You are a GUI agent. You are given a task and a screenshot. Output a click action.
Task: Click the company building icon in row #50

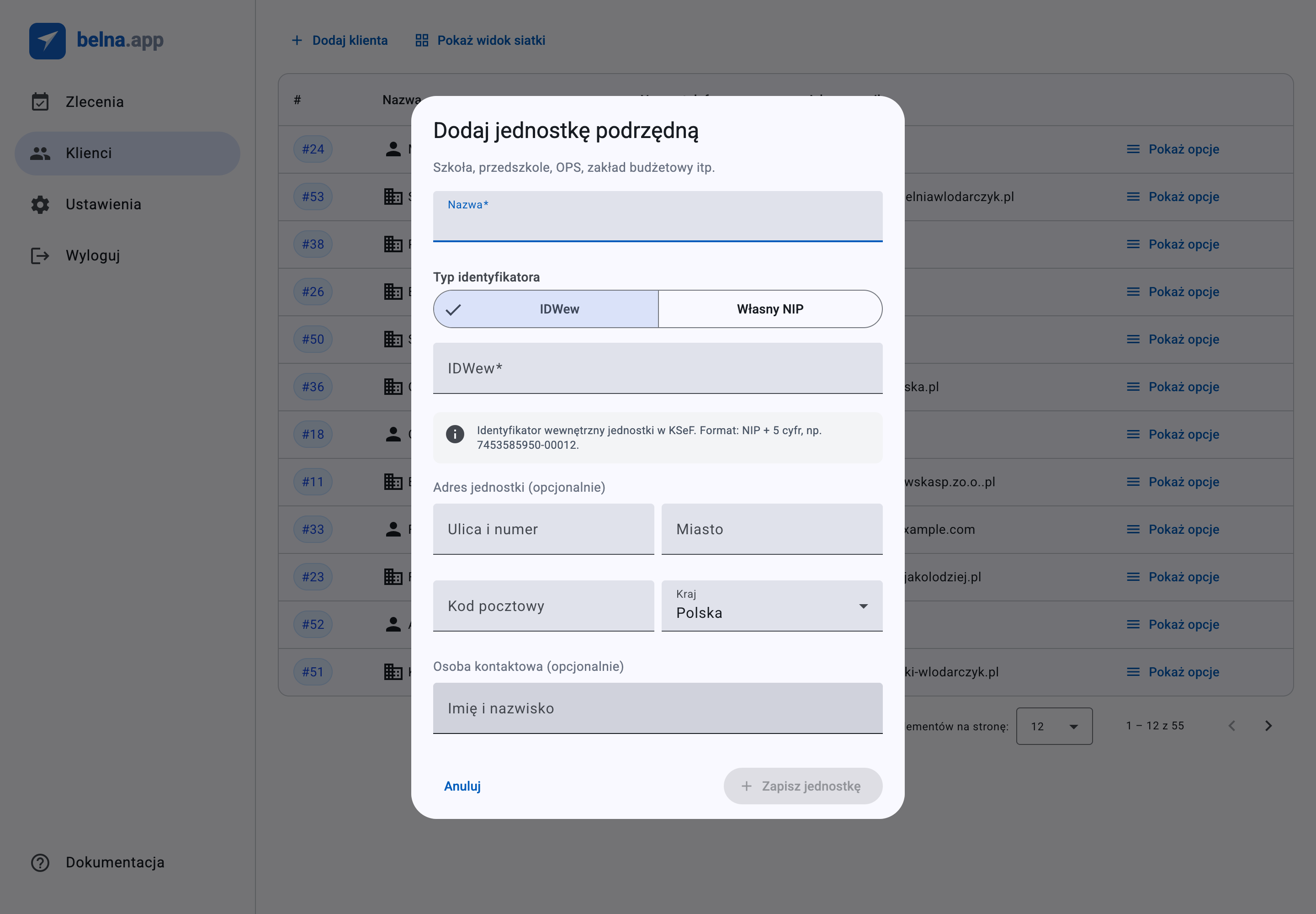[393, 339]
